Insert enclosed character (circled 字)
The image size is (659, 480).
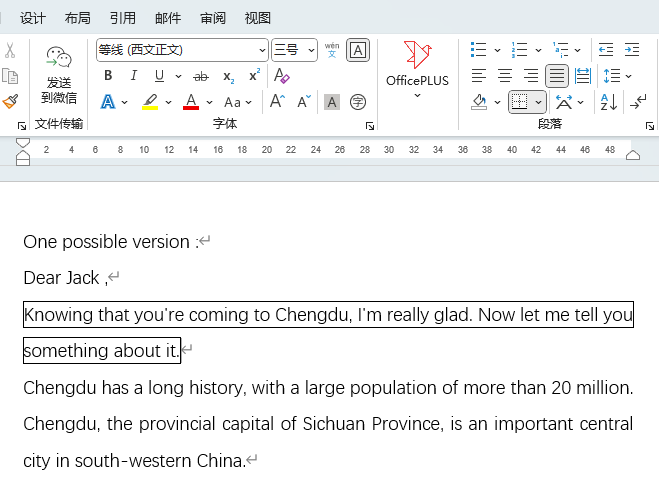click(x=358, y=102)
